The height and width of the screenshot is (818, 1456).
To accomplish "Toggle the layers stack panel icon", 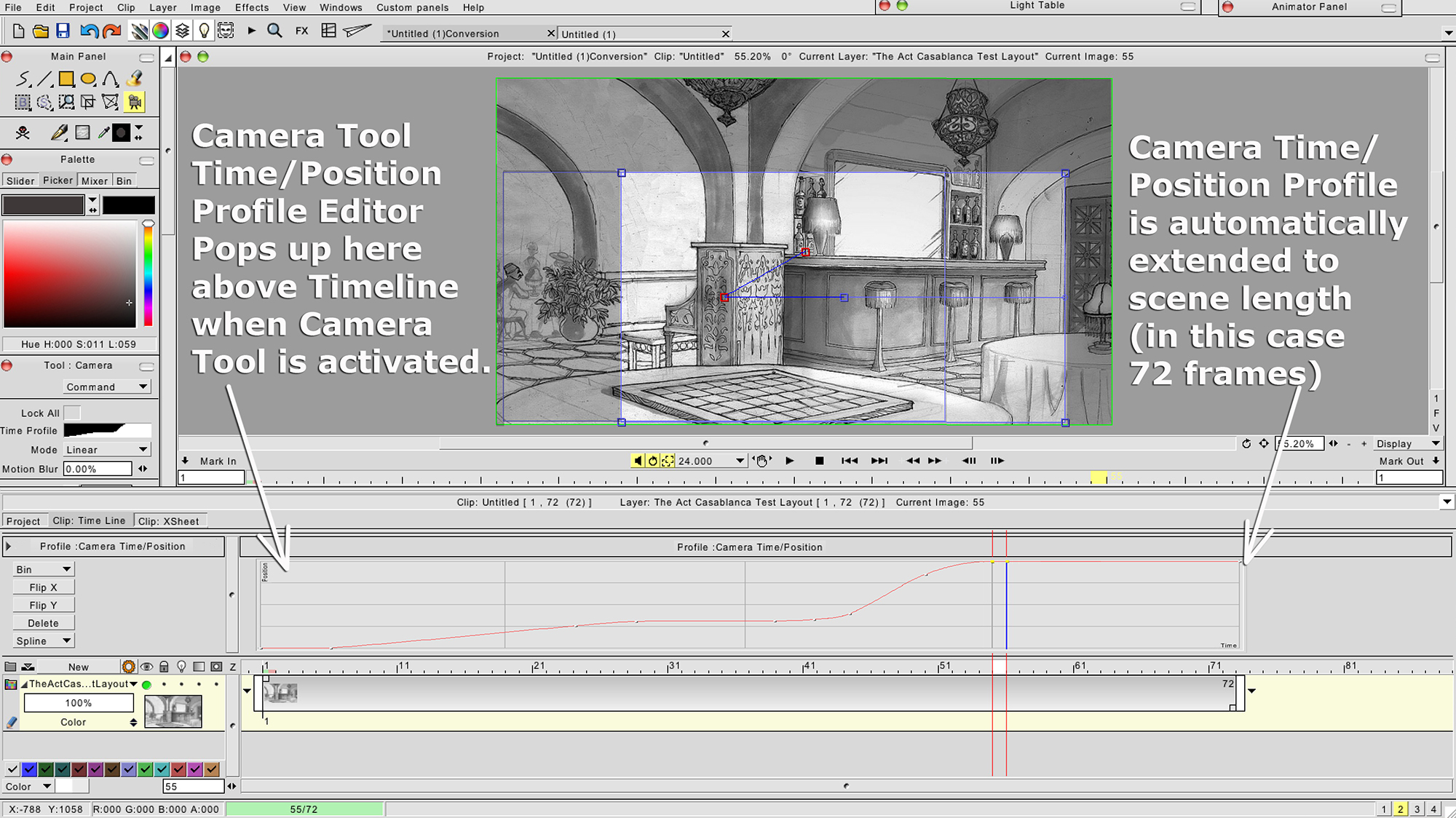I will (183, 31).
